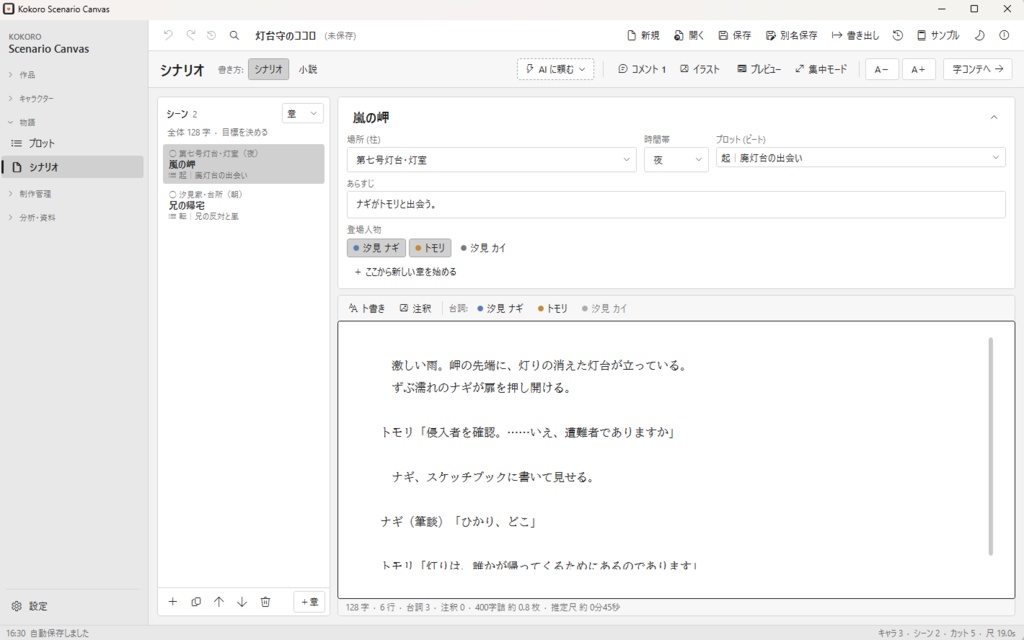Toggle character chip 汐見 ナギ in 登場人物
The height and width of the screenshot is (640, 1024).
point(376,248)
